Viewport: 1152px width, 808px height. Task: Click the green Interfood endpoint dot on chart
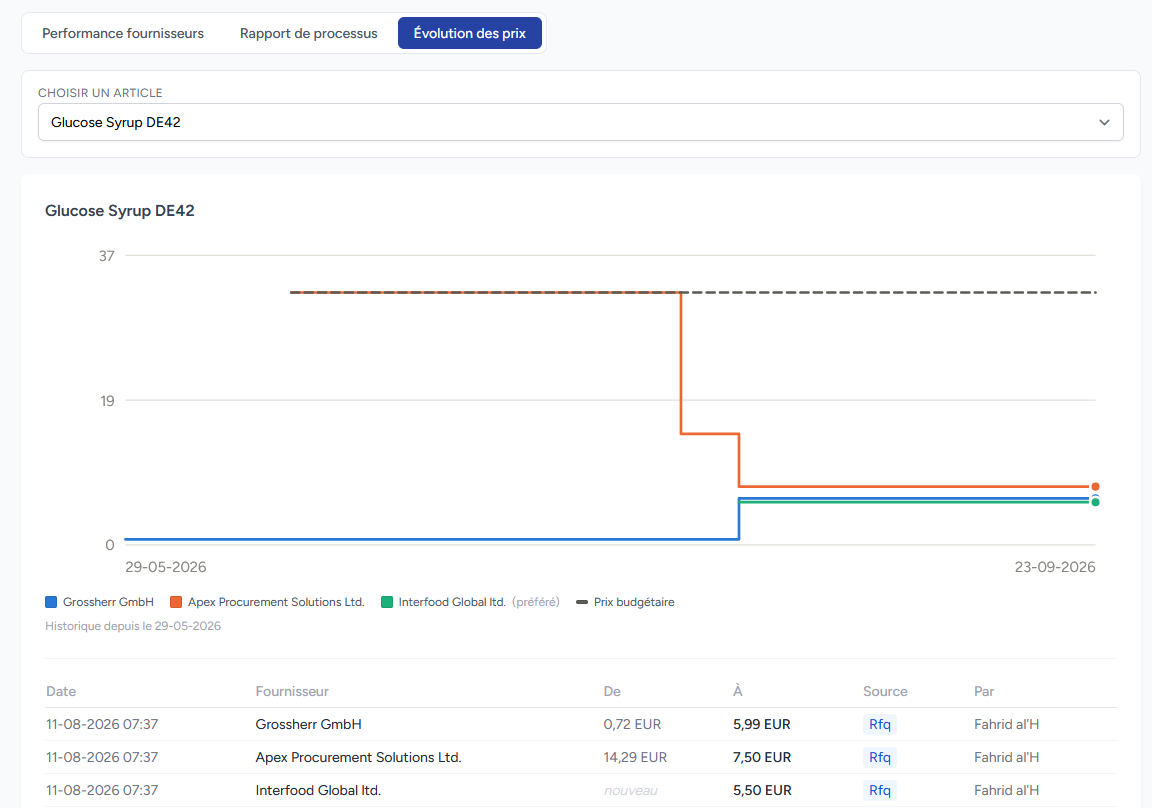point(1095,502)
